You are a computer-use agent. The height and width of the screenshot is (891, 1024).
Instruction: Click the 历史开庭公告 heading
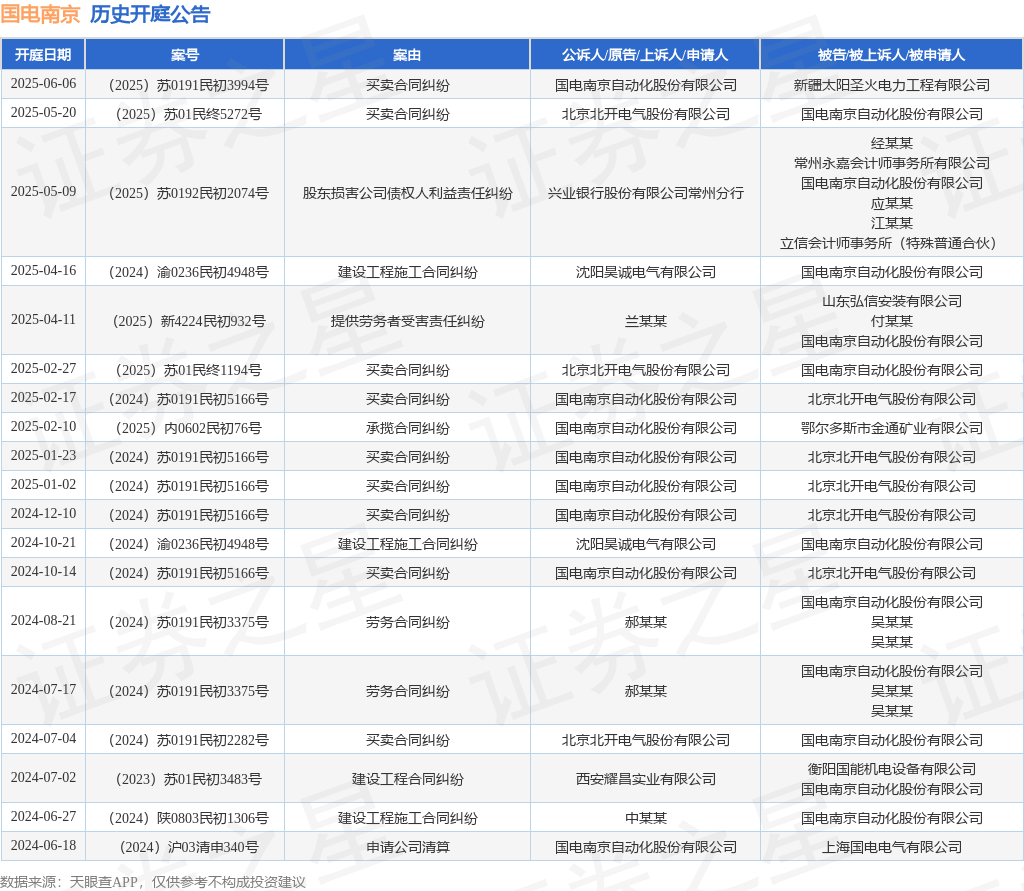click(150, 14)
